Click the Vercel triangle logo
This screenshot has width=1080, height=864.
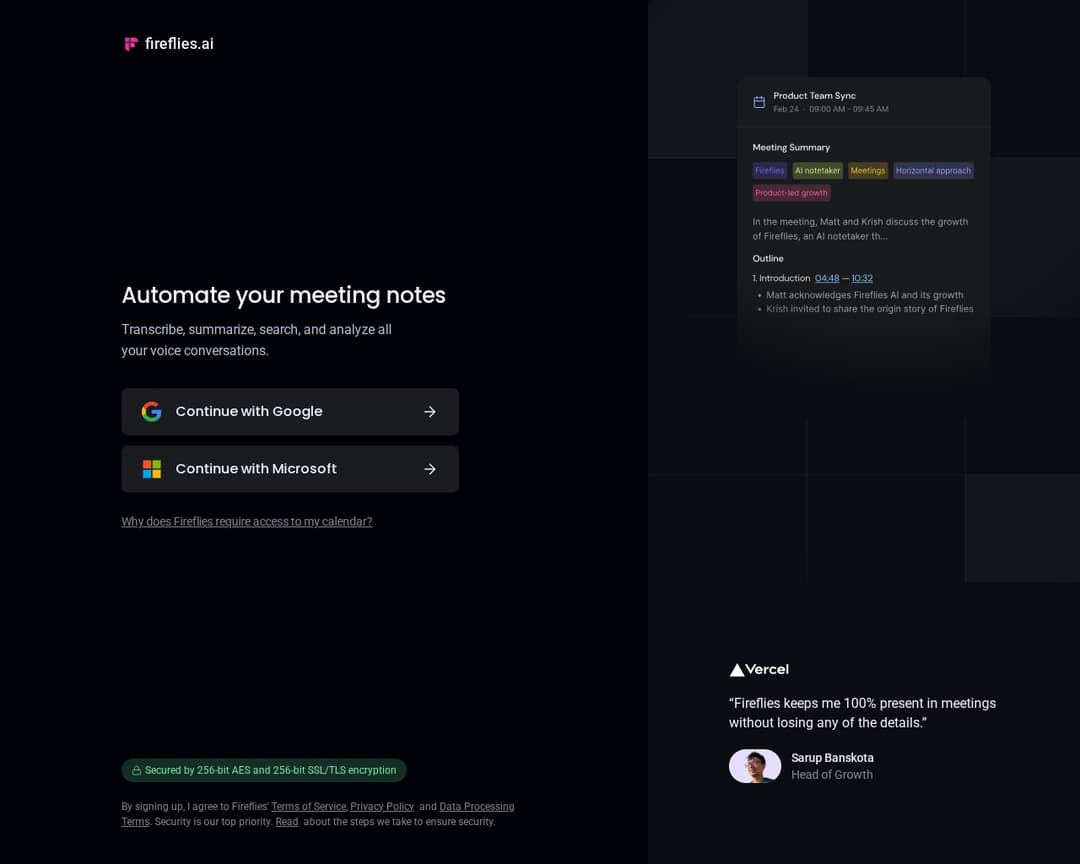[737, 670]
